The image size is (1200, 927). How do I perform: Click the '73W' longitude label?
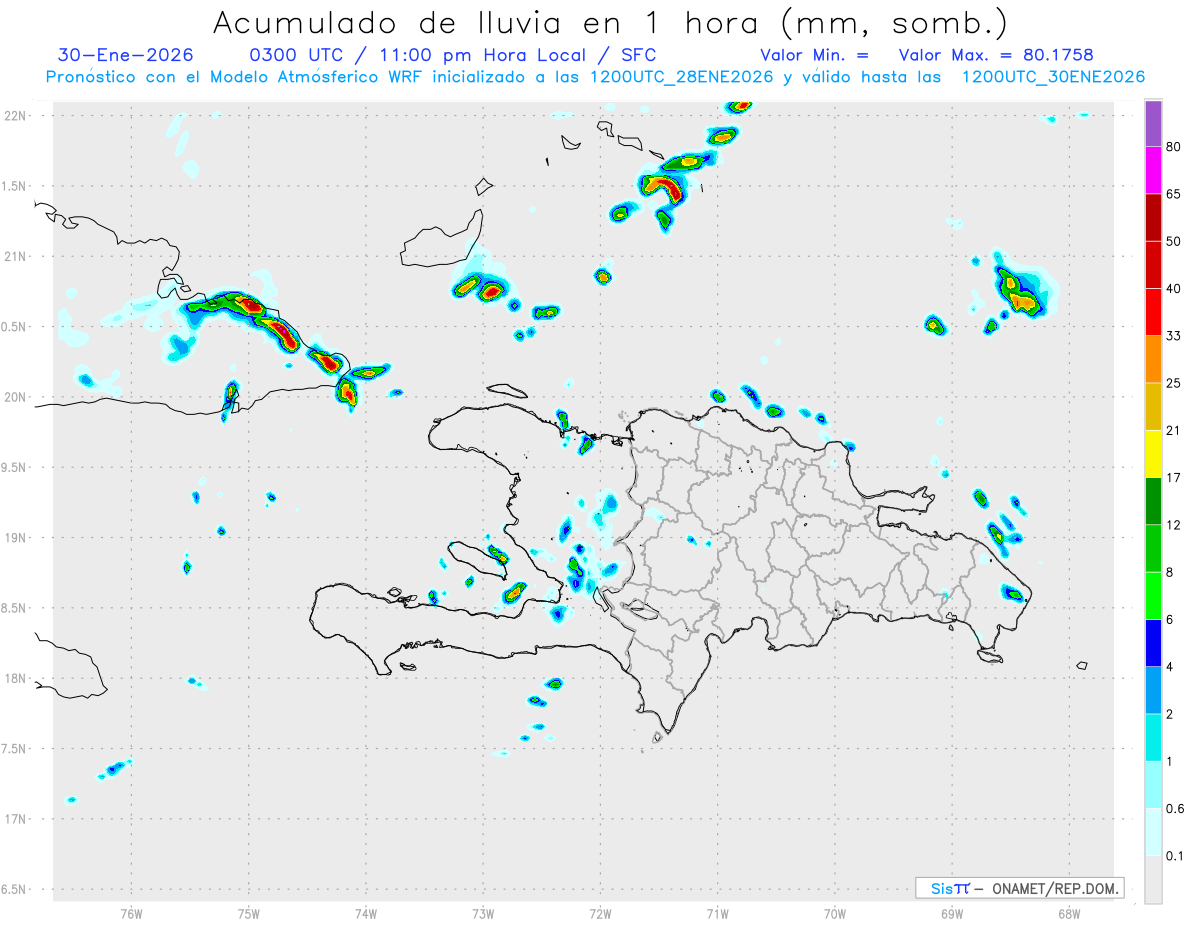[483, 913]
